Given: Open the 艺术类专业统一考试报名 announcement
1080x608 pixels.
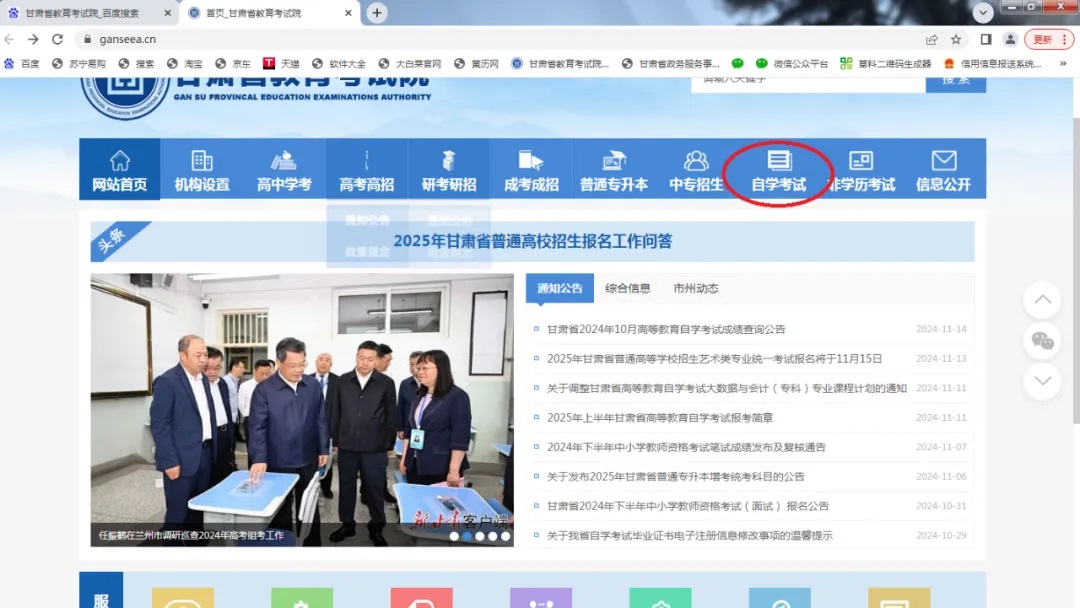Looking at the screenshot, I should click(714, 359).
